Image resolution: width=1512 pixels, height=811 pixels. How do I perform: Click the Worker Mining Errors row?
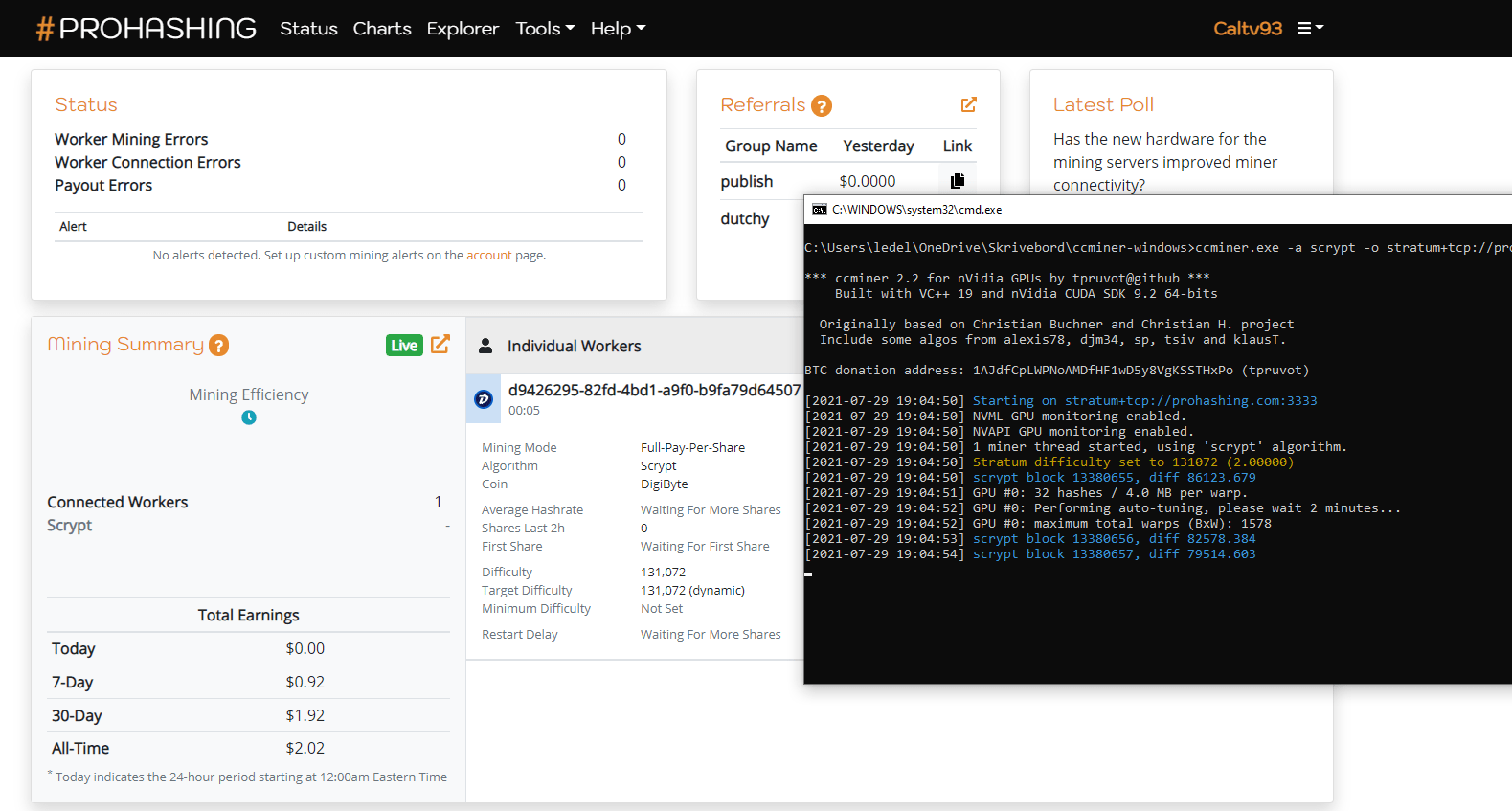[x=349, y=140]
